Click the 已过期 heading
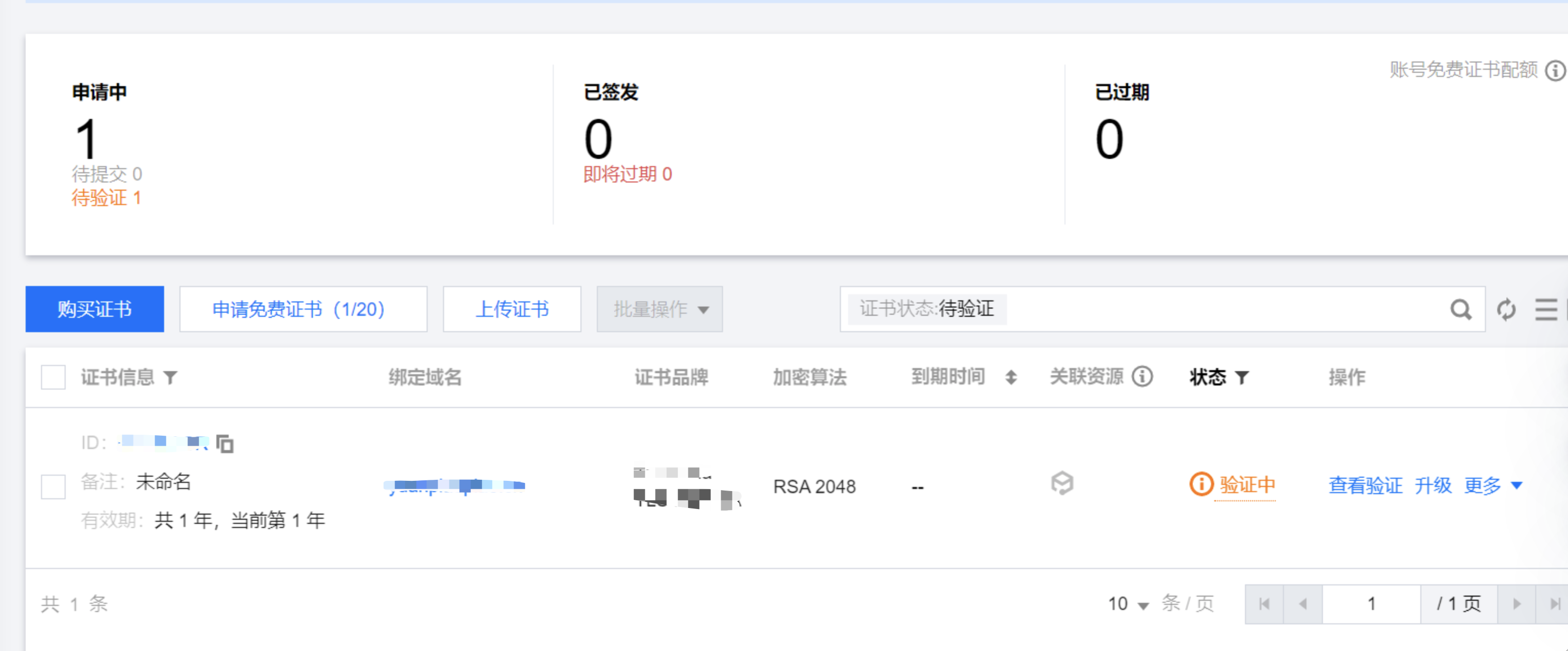Image resolution: width=1568 pixels, height=651 pixels. point(1122,92)
